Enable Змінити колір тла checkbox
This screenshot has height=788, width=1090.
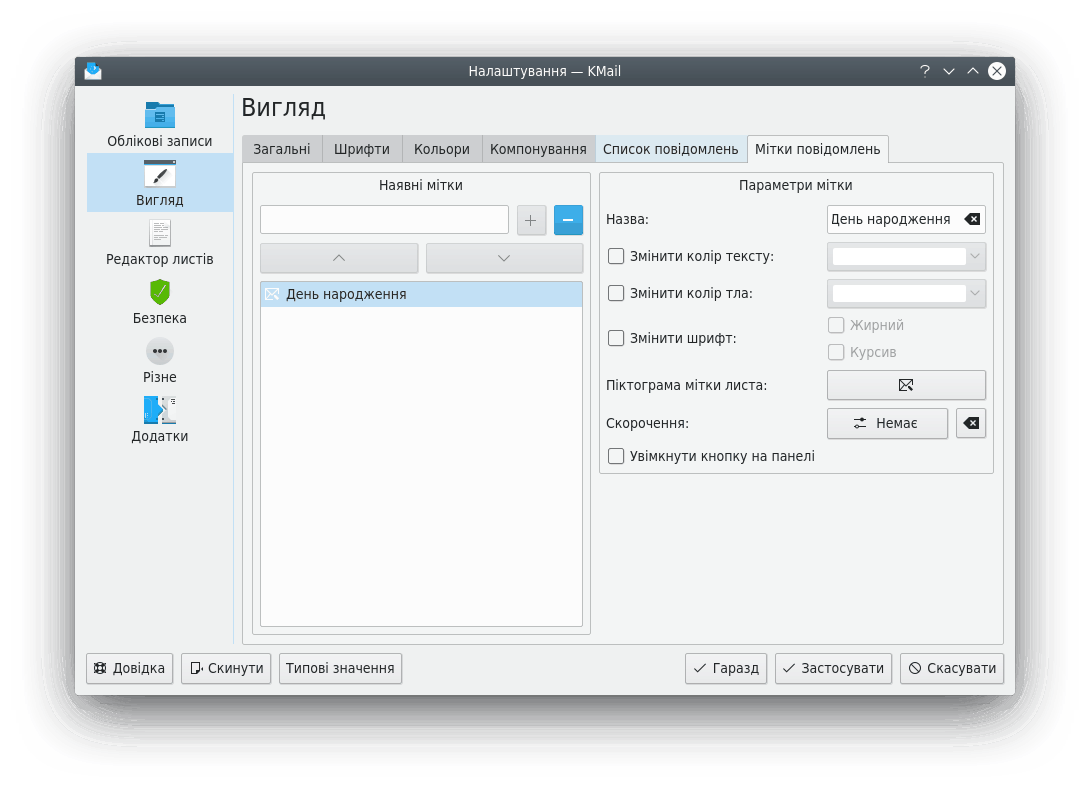(x=616, y=293)
